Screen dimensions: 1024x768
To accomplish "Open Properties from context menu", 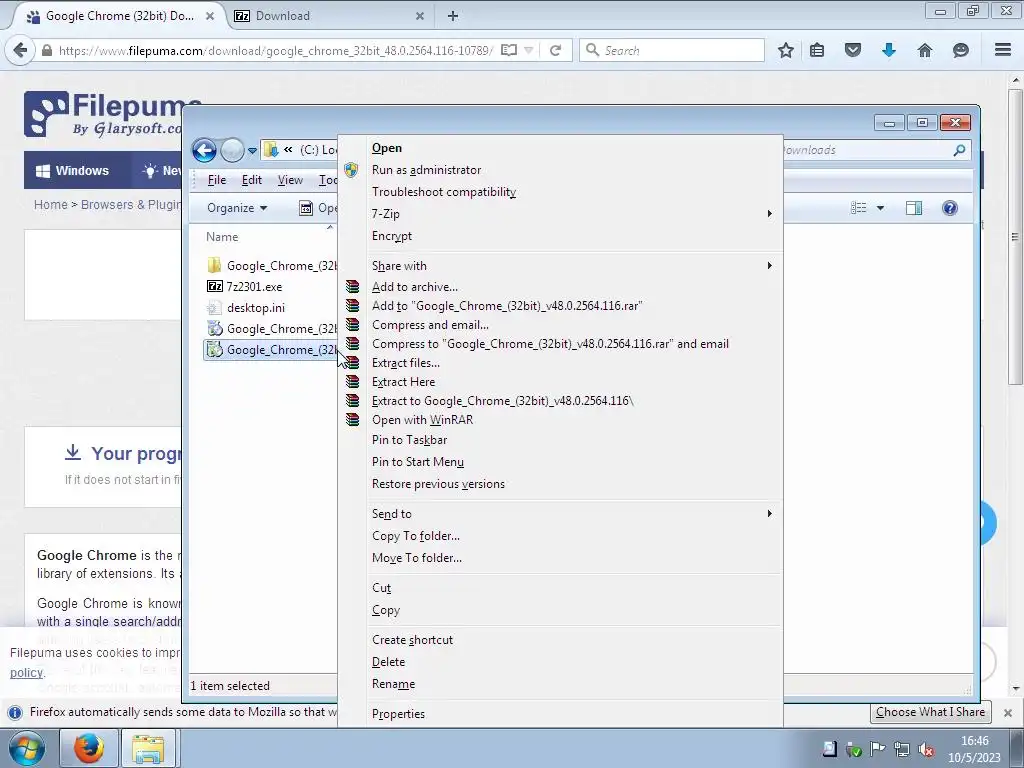I will 398,714.
